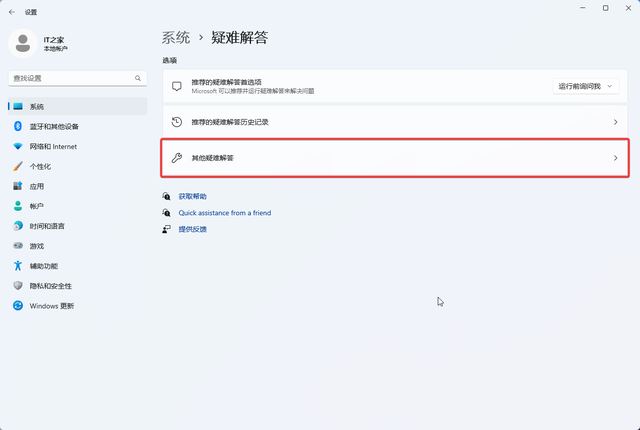Screen dimensions: 640x430
Task: Maximize the Settings window
Action: click(x=606, y=8)
